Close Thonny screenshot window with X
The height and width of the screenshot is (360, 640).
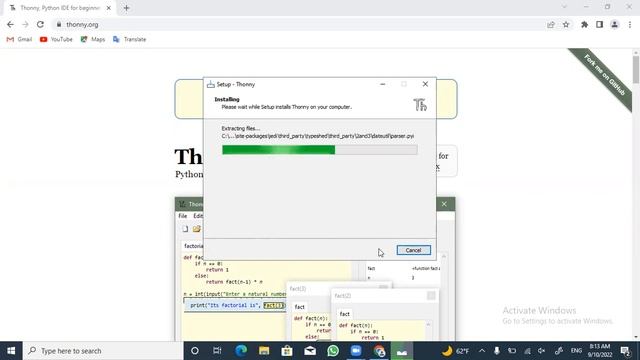(444, 204)
